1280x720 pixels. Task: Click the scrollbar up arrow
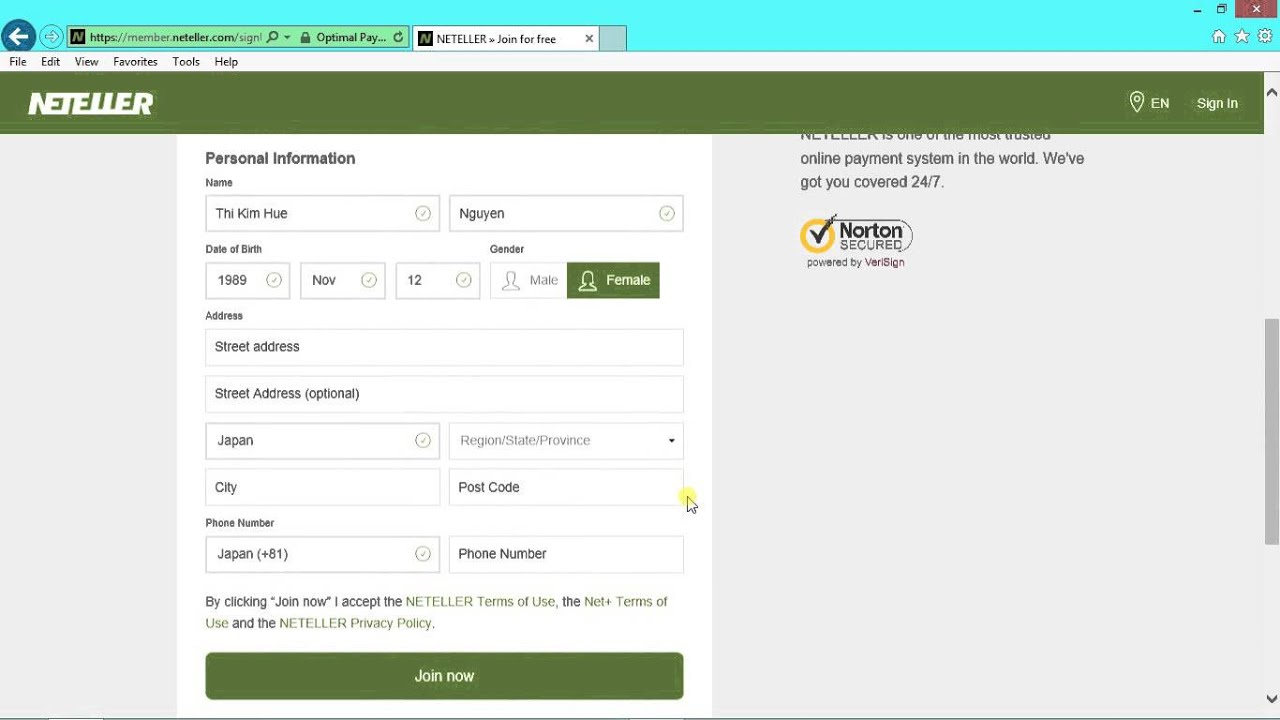1271,92
